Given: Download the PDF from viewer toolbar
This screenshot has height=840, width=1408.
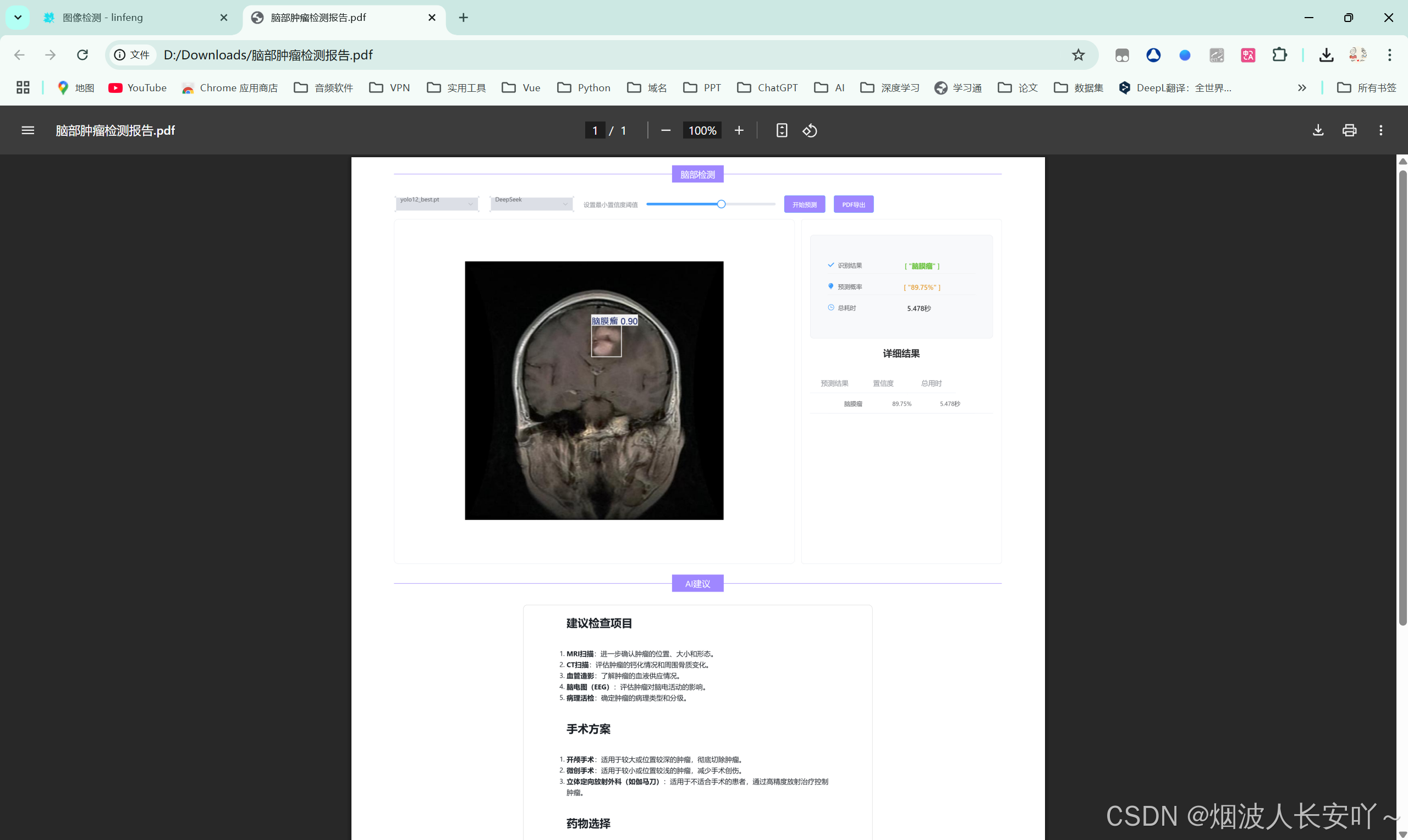Looking at the screenshot, I should coord(1318,131).
